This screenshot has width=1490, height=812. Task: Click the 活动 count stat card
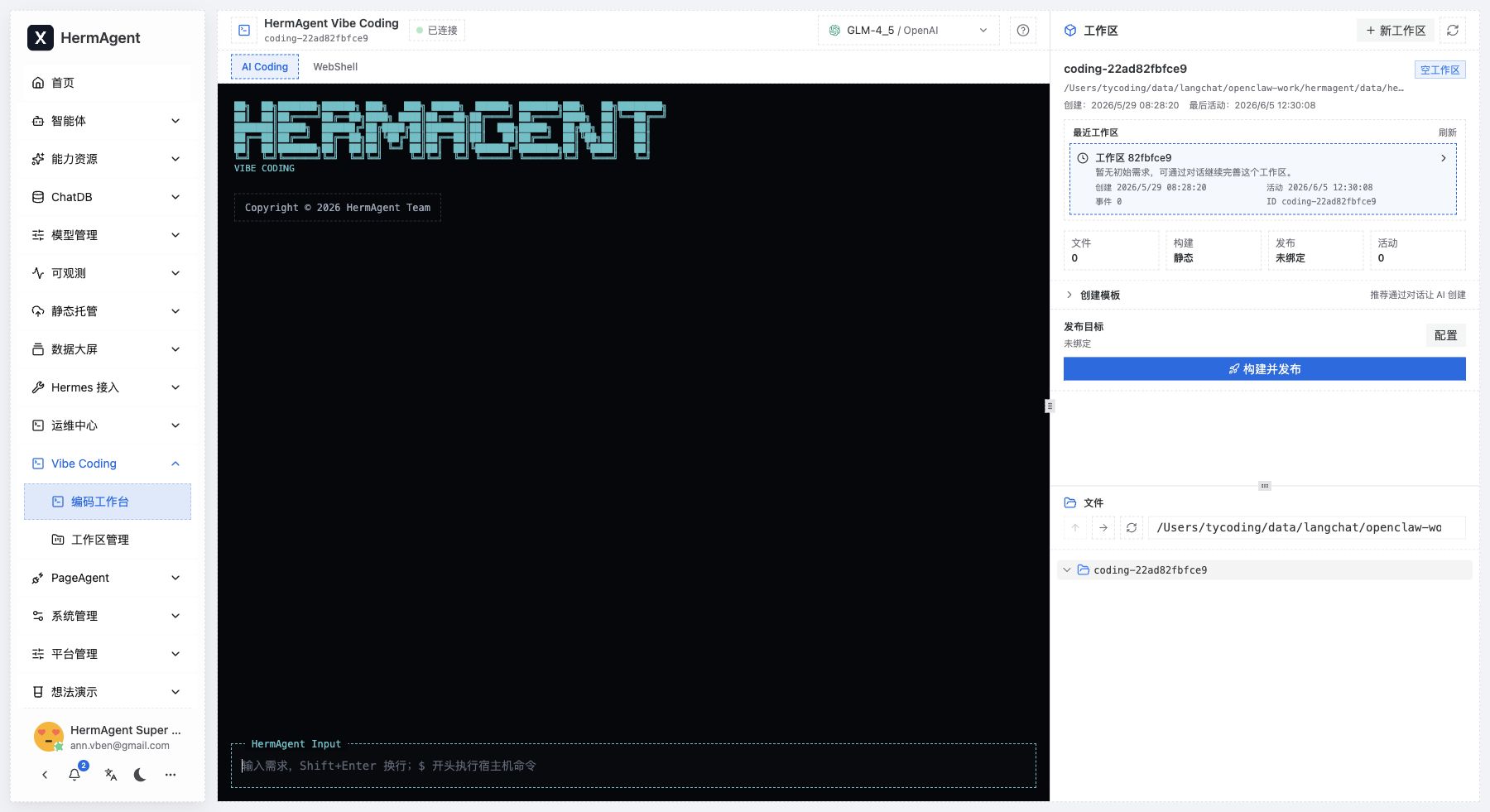1417,250
